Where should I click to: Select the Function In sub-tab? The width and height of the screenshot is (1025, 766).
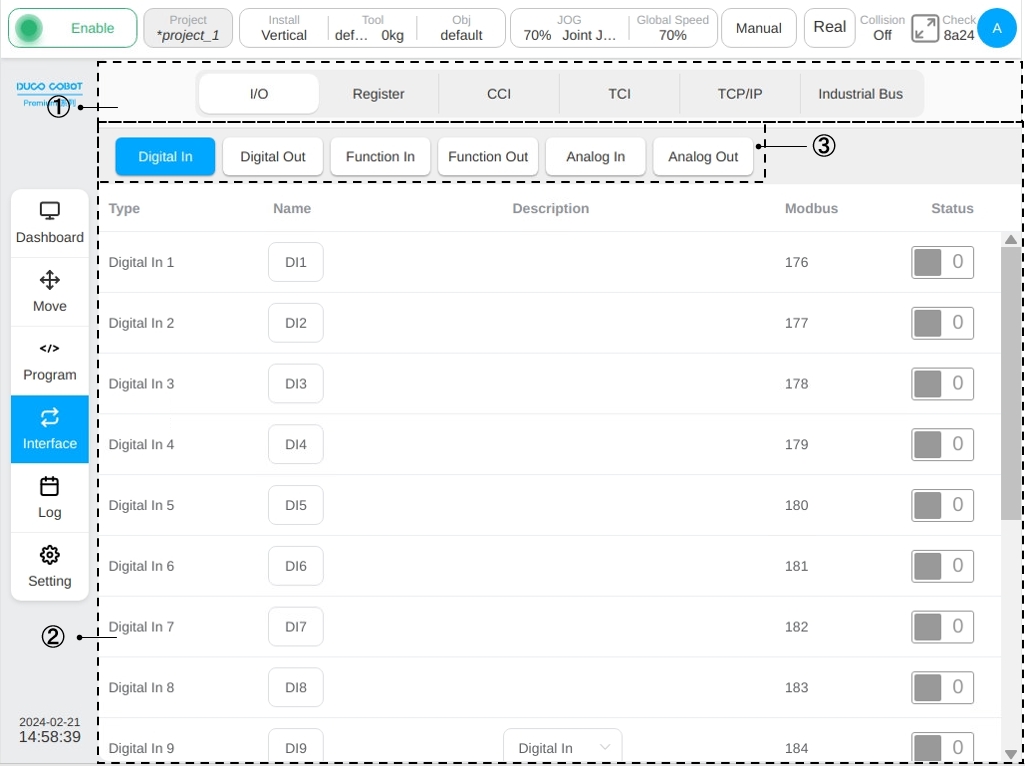click(x=380, y=157)
